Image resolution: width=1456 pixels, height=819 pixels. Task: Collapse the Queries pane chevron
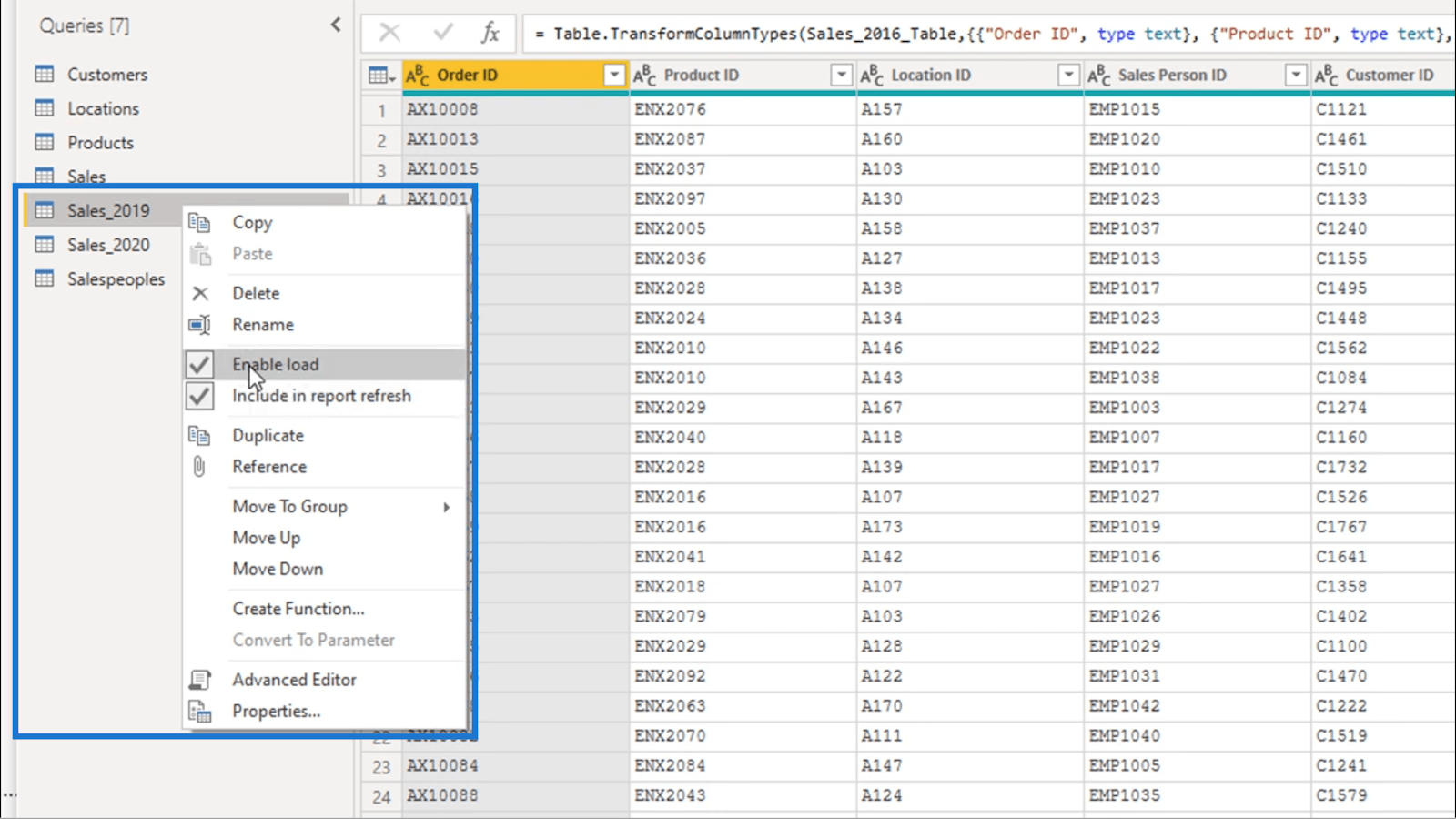click(x=336, y=25)
